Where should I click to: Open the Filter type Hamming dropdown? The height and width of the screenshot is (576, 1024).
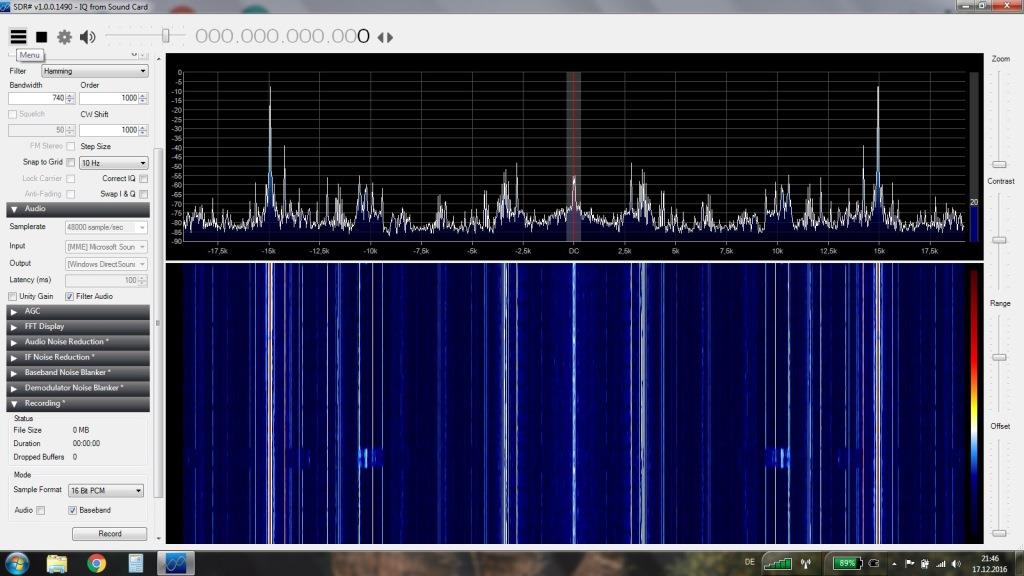94,71
